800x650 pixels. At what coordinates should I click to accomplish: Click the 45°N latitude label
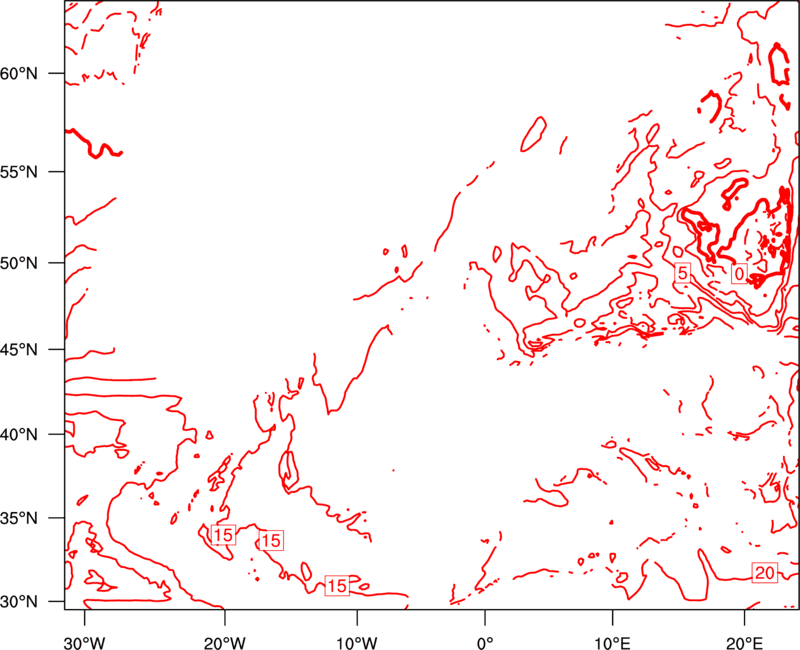(x=19, y=350)
